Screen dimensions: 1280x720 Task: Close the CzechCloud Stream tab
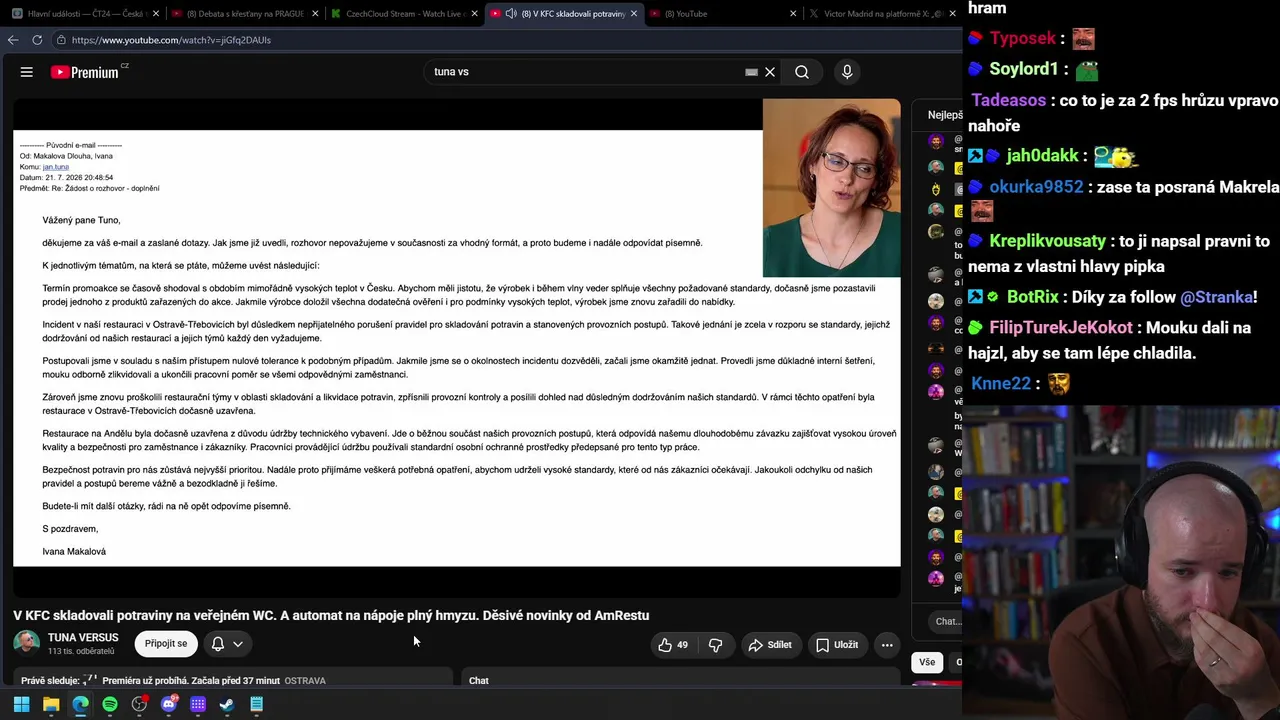coord(474,14)
